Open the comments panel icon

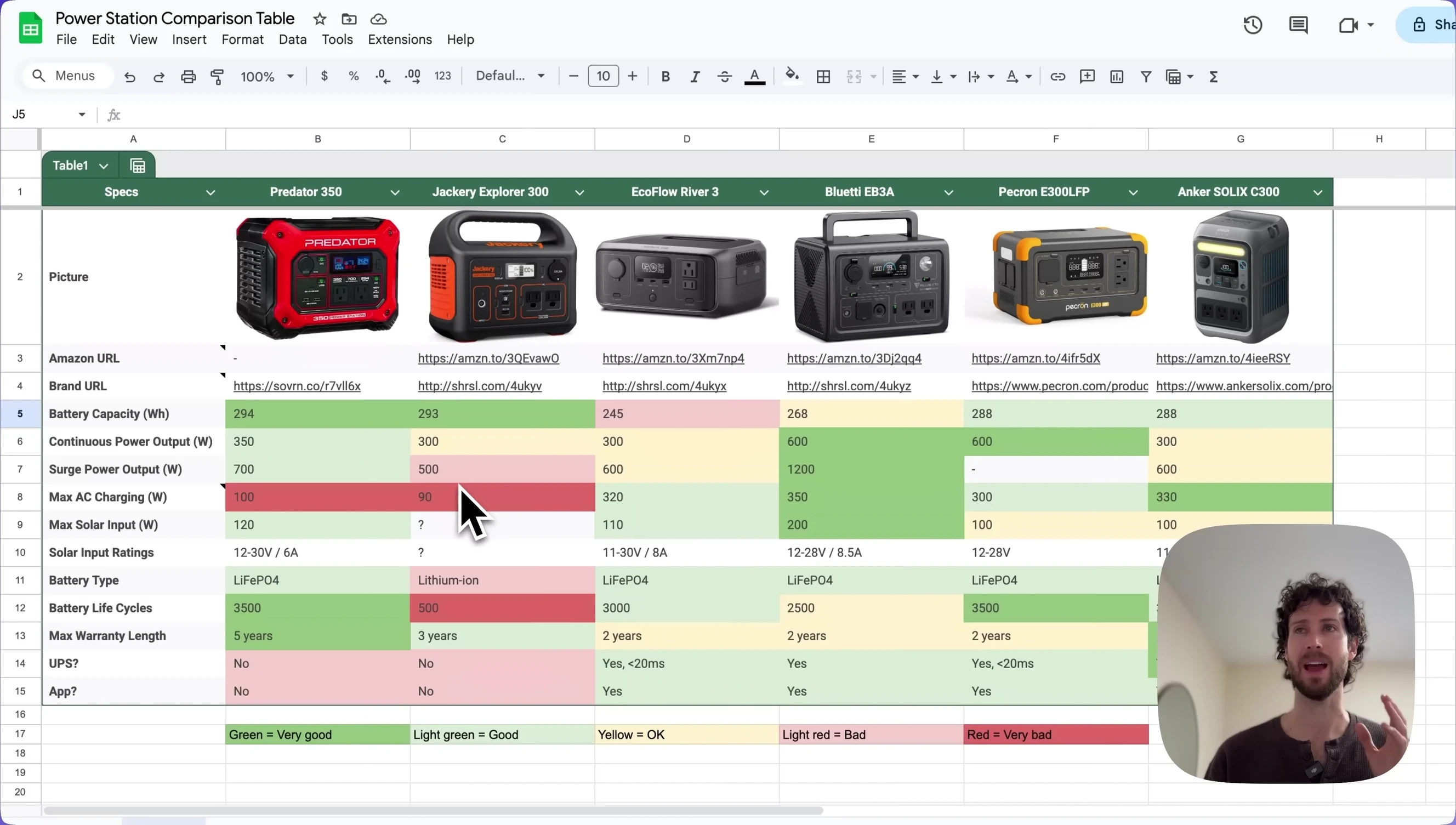coord(1298,25)
